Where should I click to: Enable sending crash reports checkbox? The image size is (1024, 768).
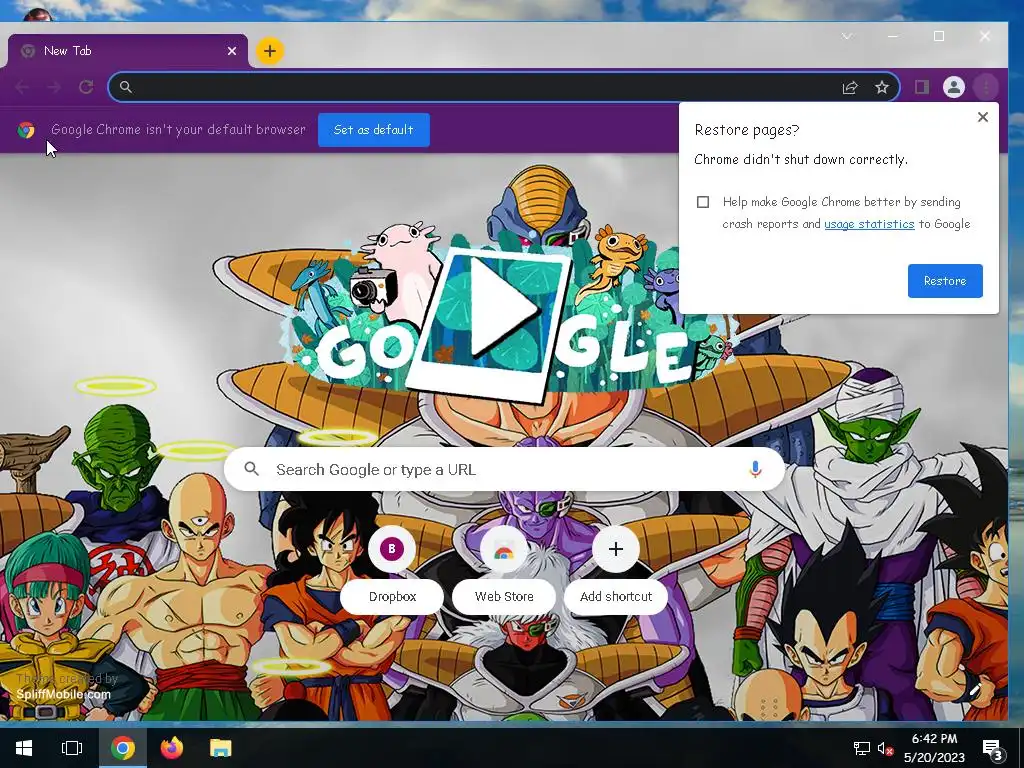coord(703,202)
